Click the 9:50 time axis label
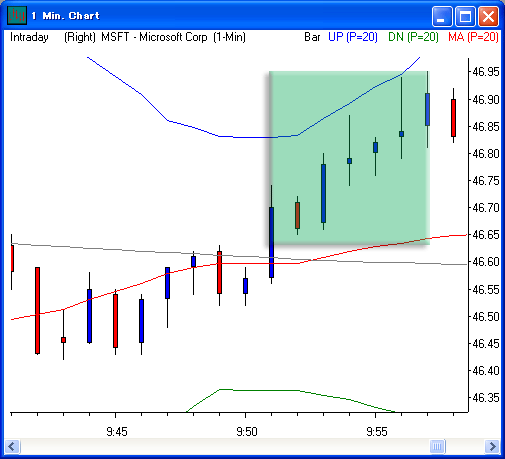Screen dimensions: 505x459 point(247,432)
